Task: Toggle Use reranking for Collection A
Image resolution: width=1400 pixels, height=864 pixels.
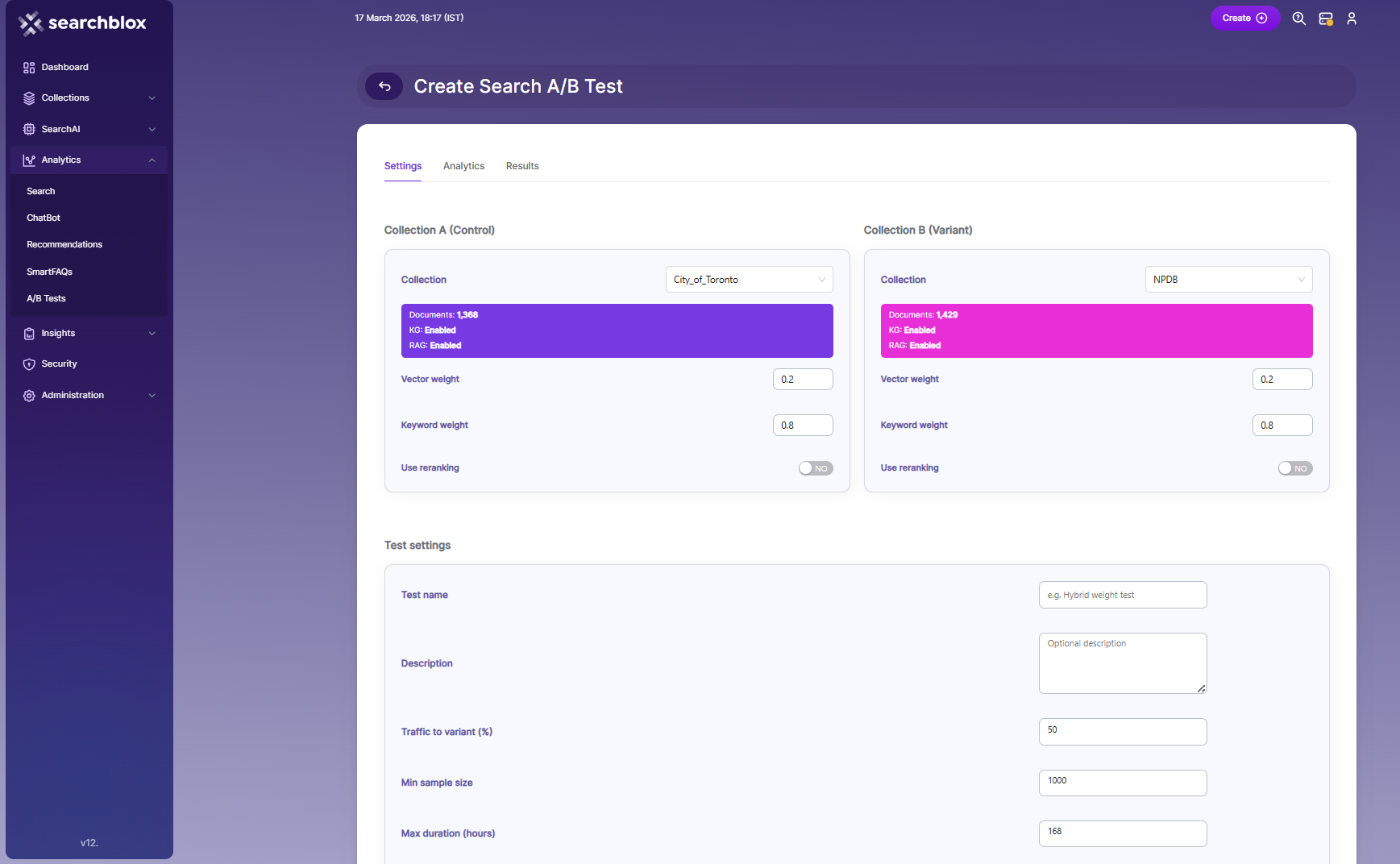Action: [816, 468]
